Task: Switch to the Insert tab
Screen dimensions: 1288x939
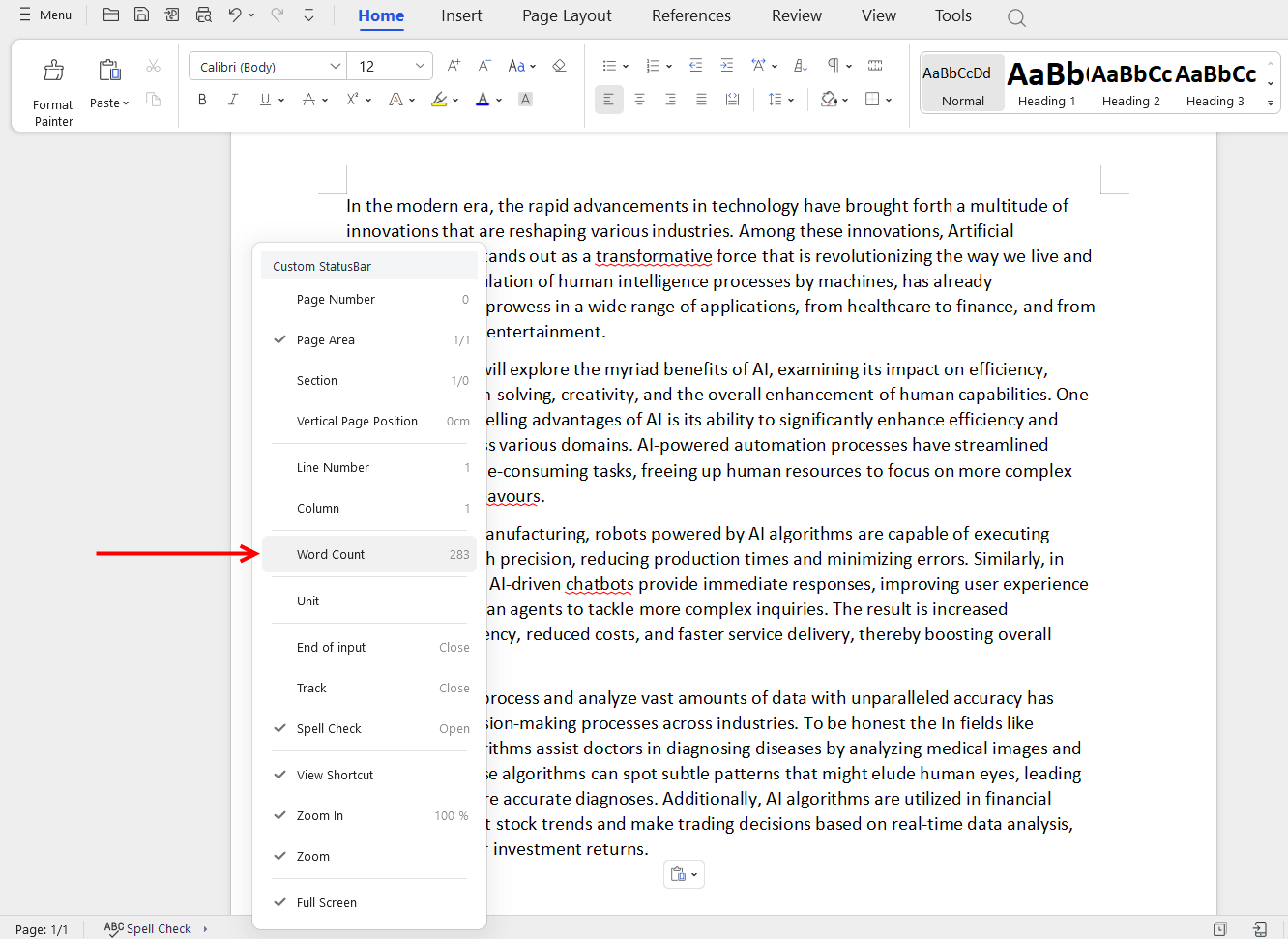Action: pos(461,16)
